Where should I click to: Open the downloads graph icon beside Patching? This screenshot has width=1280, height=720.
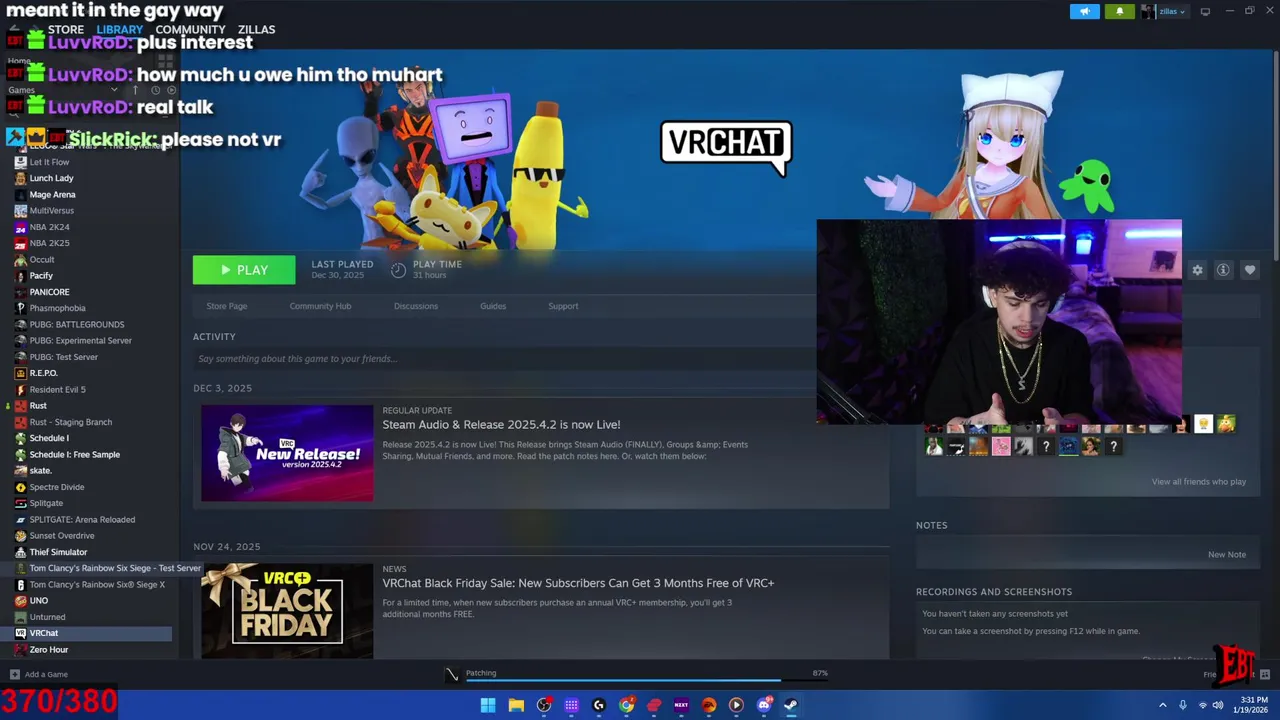(452, 674)
